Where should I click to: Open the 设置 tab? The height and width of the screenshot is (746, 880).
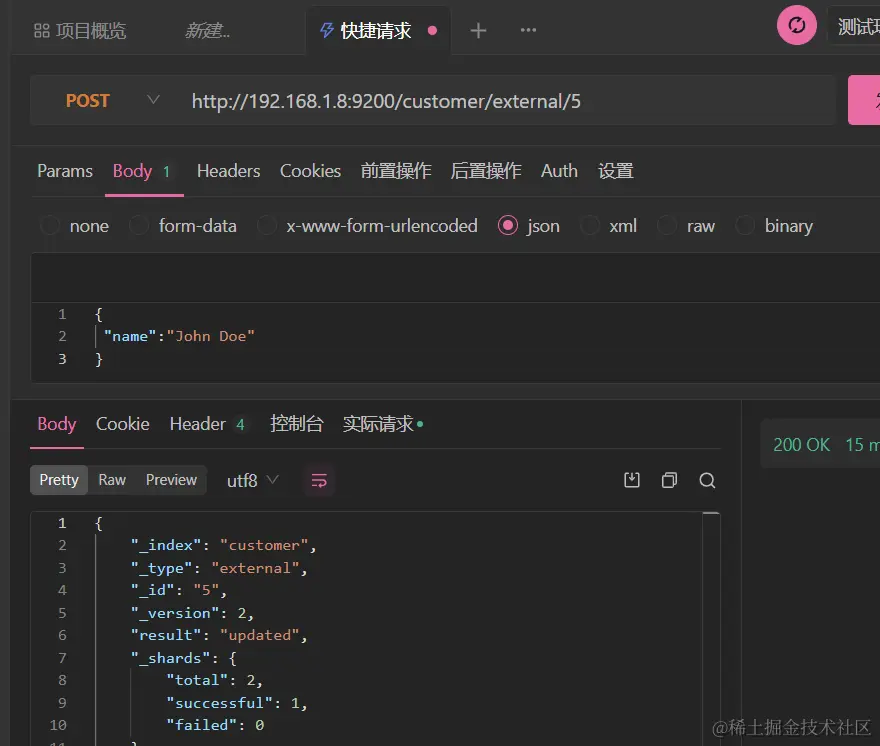click(x=616, y=171)
